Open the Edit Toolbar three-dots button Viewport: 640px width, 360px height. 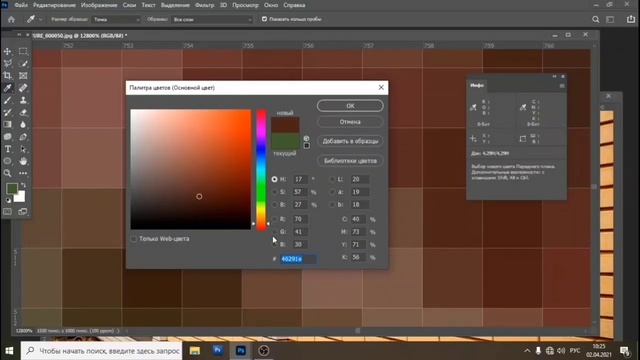coord(23,173)
